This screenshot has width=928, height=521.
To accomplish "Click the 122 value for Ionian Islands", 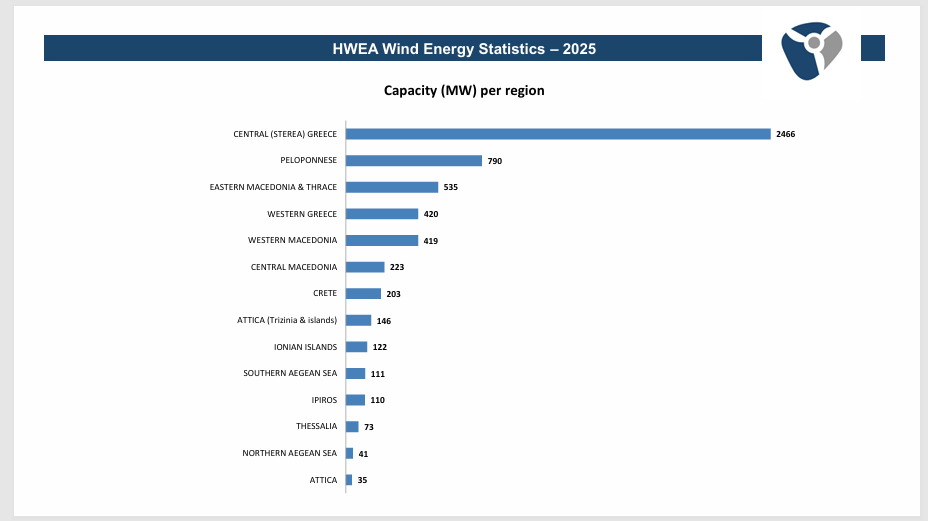I will [x=379, y=347].
